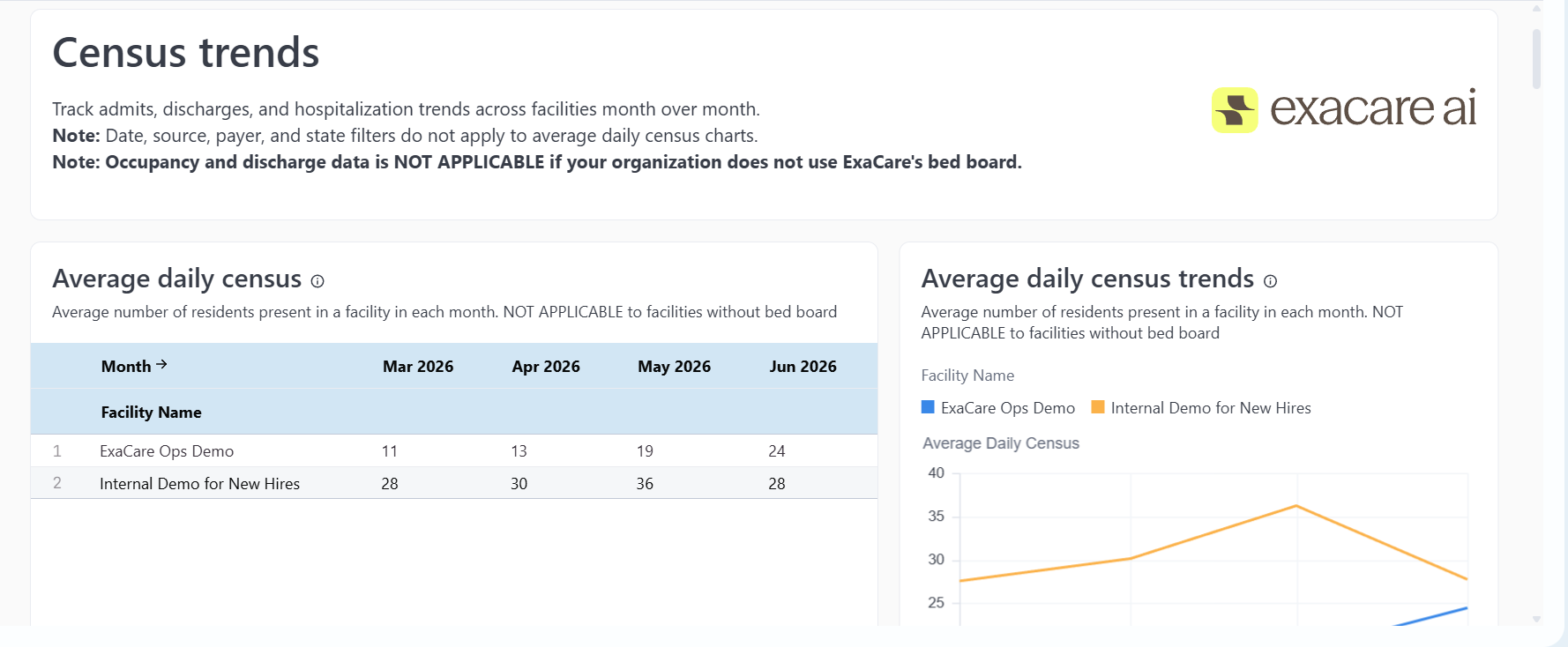Click the Average Daily Census axis title
The image size is (1568, 647).
click(x=1001, y=443)
